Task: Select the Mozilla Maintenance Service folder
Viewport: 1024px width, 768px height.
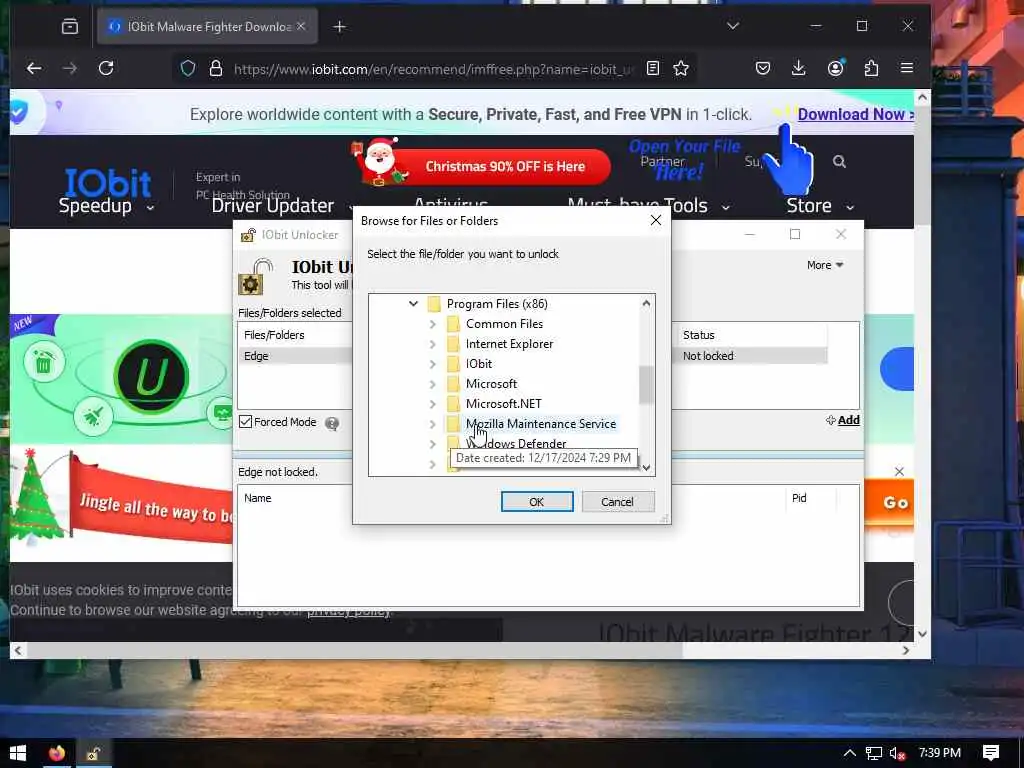Action: pos(540,424)
